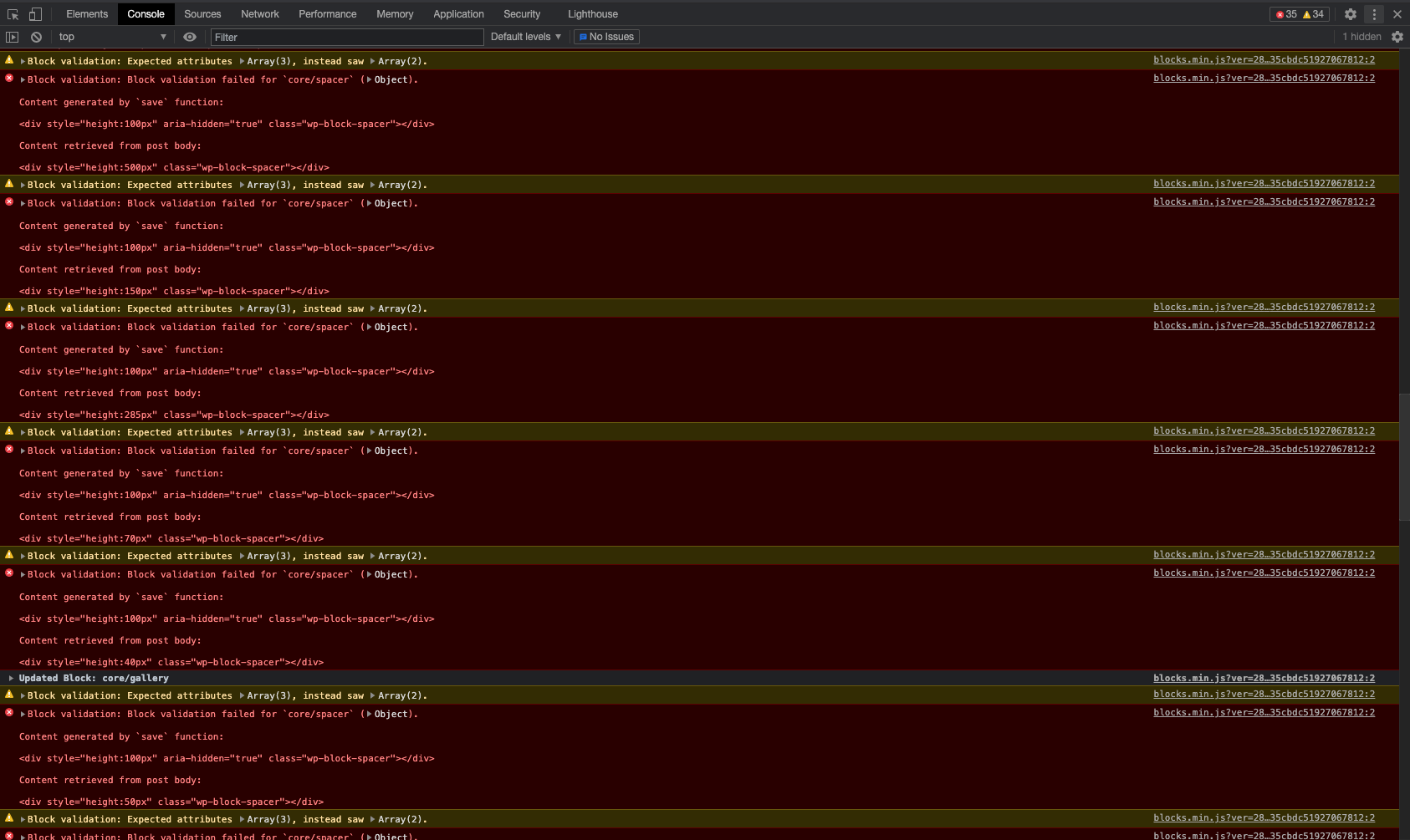
Task: Show the console sidebar
Action: click(x=12, y=37)
